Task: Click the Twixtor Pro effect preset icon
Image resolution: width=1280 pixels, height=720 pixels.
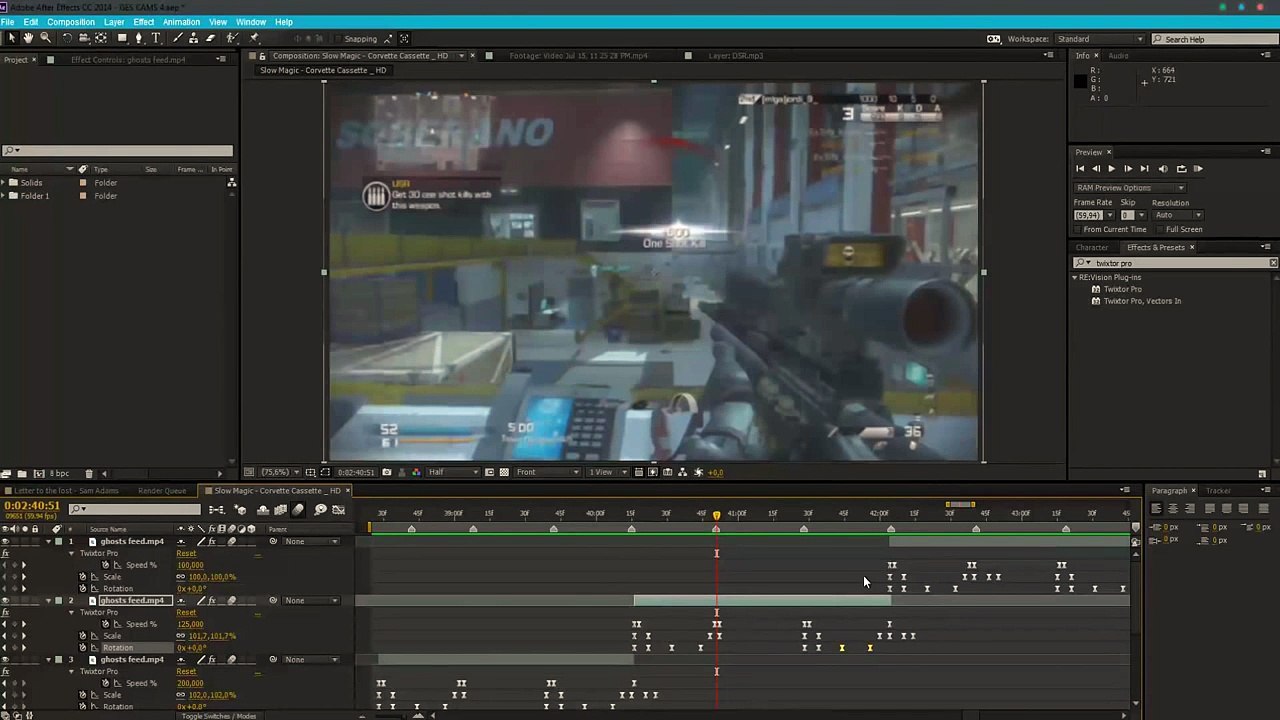Action: coord(1096,289)
